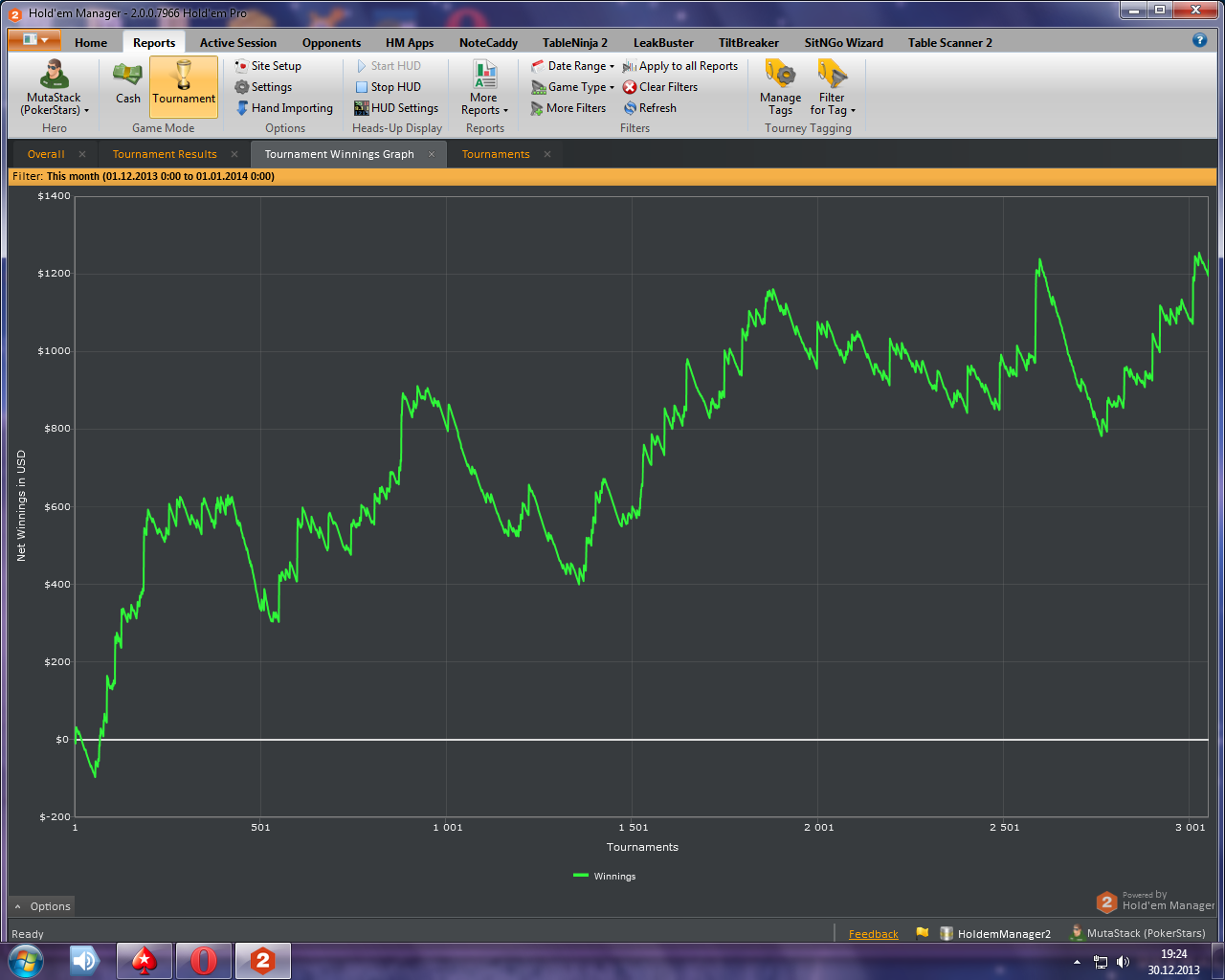Open PokerStars from the taskbar
Viewport: 1225px width, 980px height.
(x=145, y=961)
